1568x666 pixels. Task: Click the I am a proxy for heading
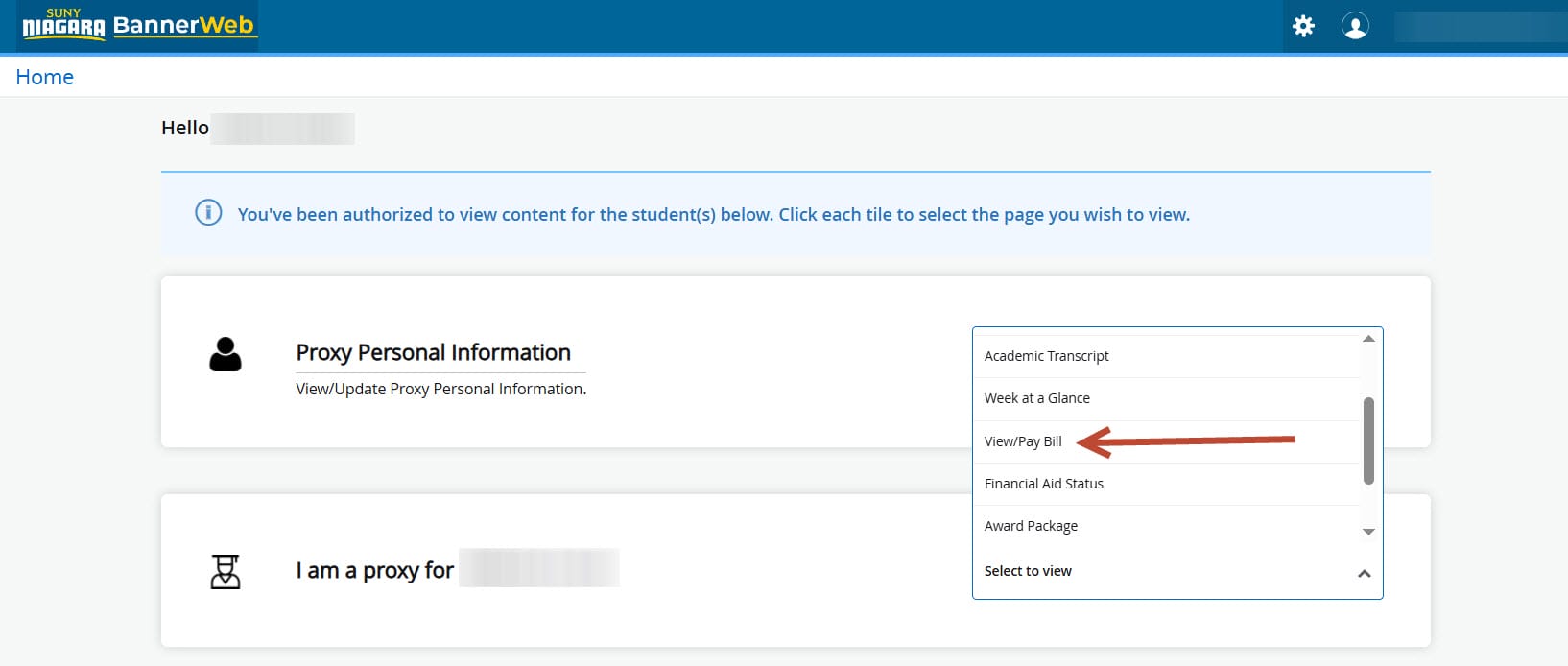[x=375, y=570]
